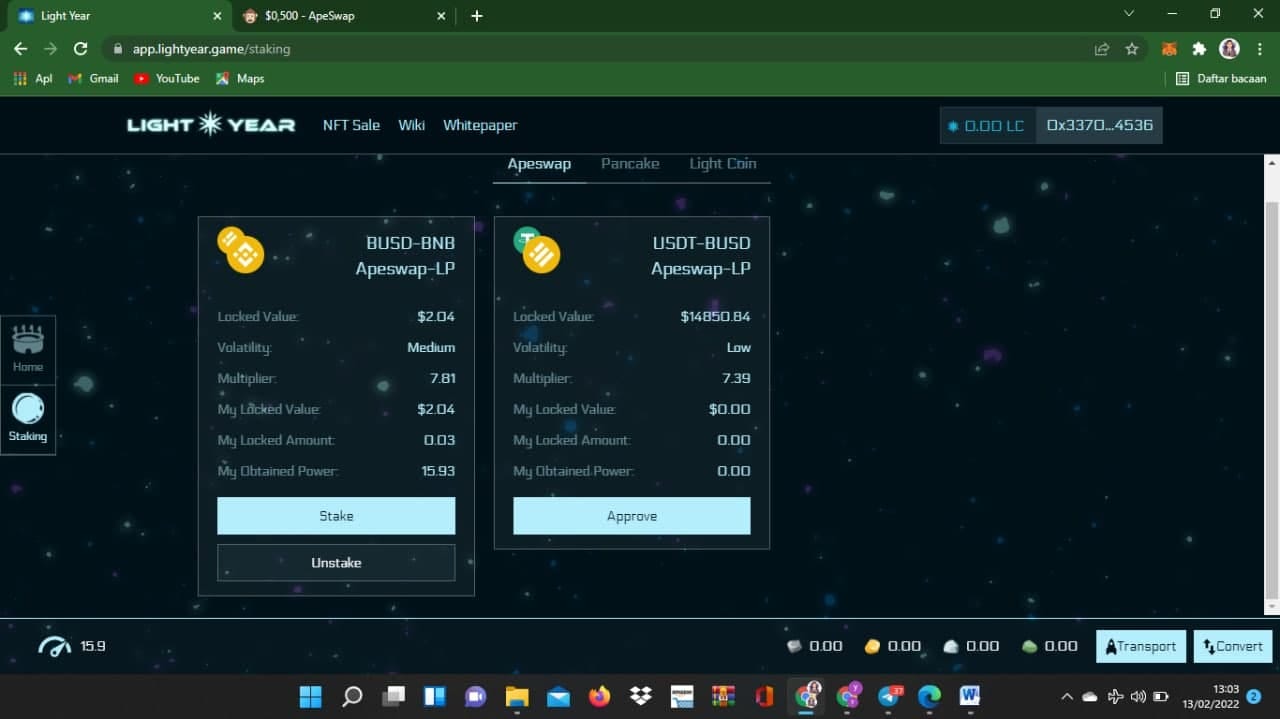Click Approve on USDT-BUSD card
This screenshot has width=1280, height=719.
point(632,516)
